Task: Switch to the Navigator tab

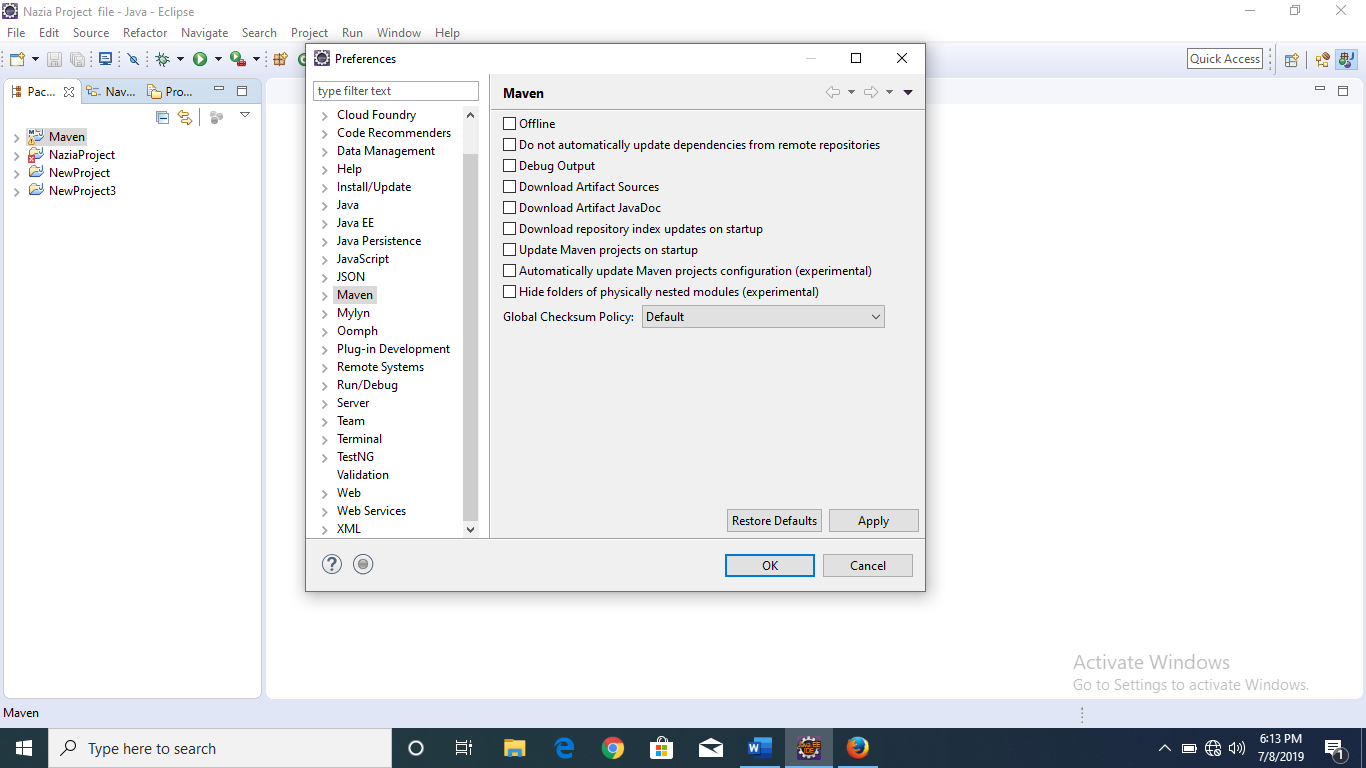Action: tap(111, 91)
